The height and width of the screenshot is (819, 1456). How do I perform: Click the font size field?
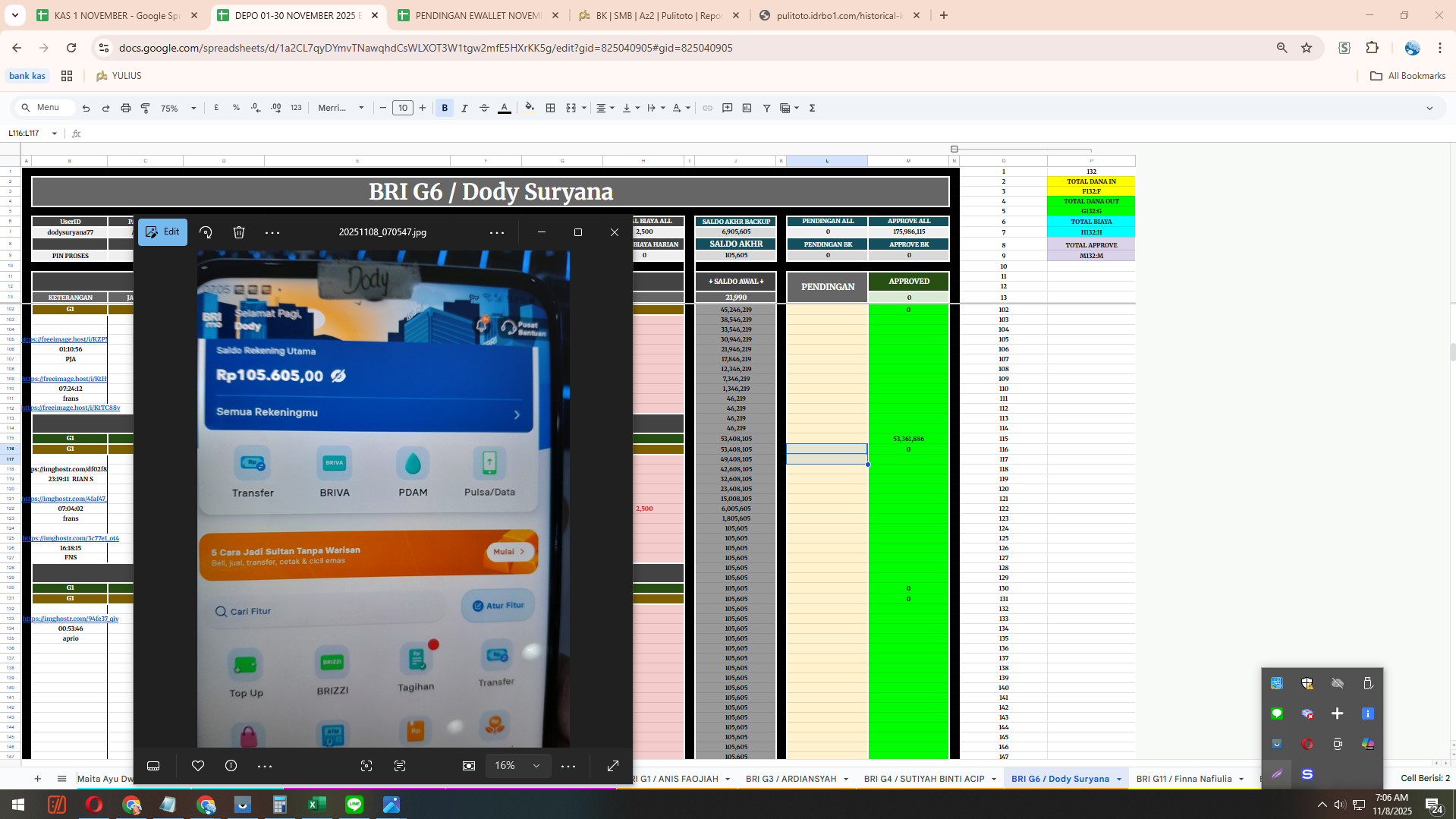[x=403, y=108]
